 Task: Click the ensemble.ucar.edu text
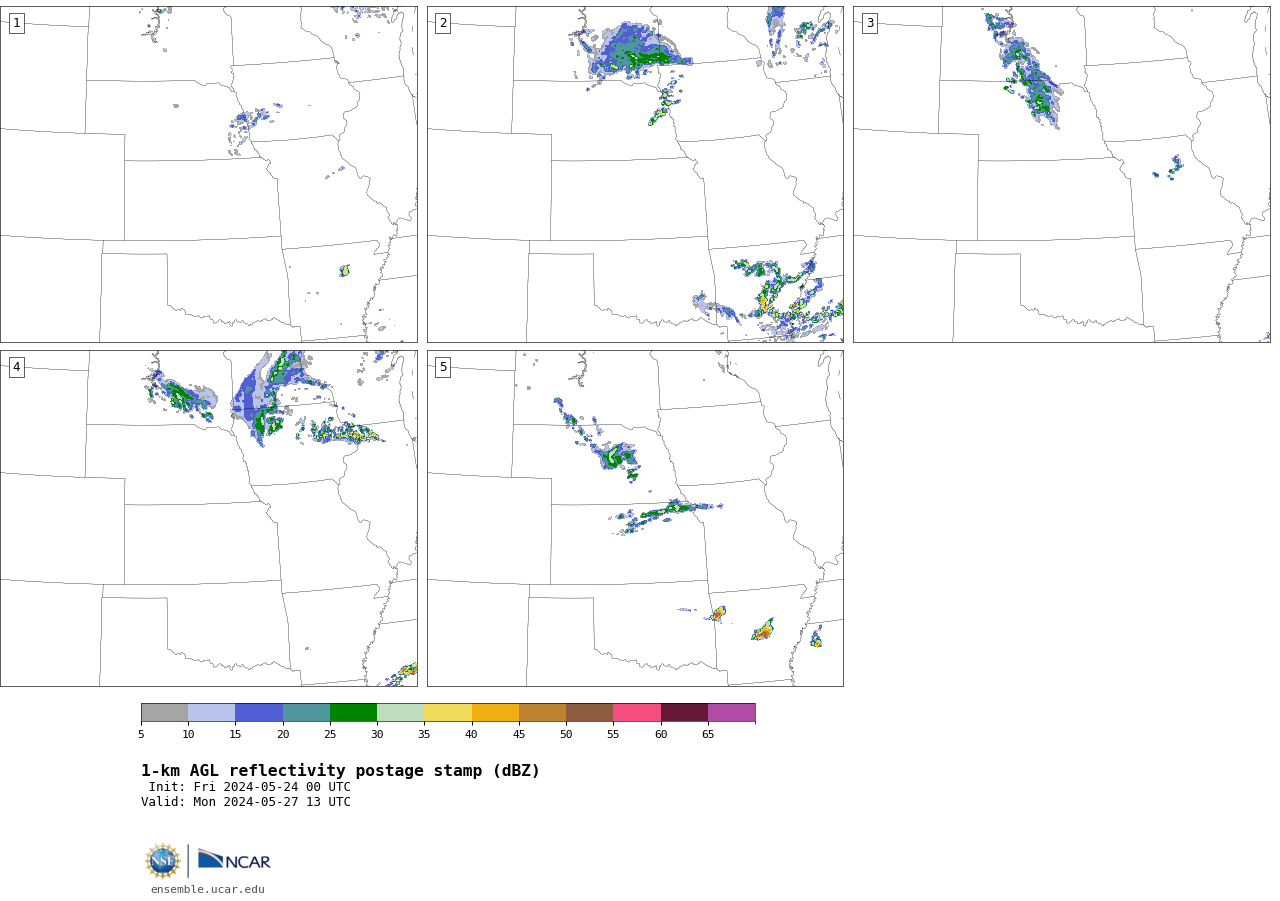208,889
